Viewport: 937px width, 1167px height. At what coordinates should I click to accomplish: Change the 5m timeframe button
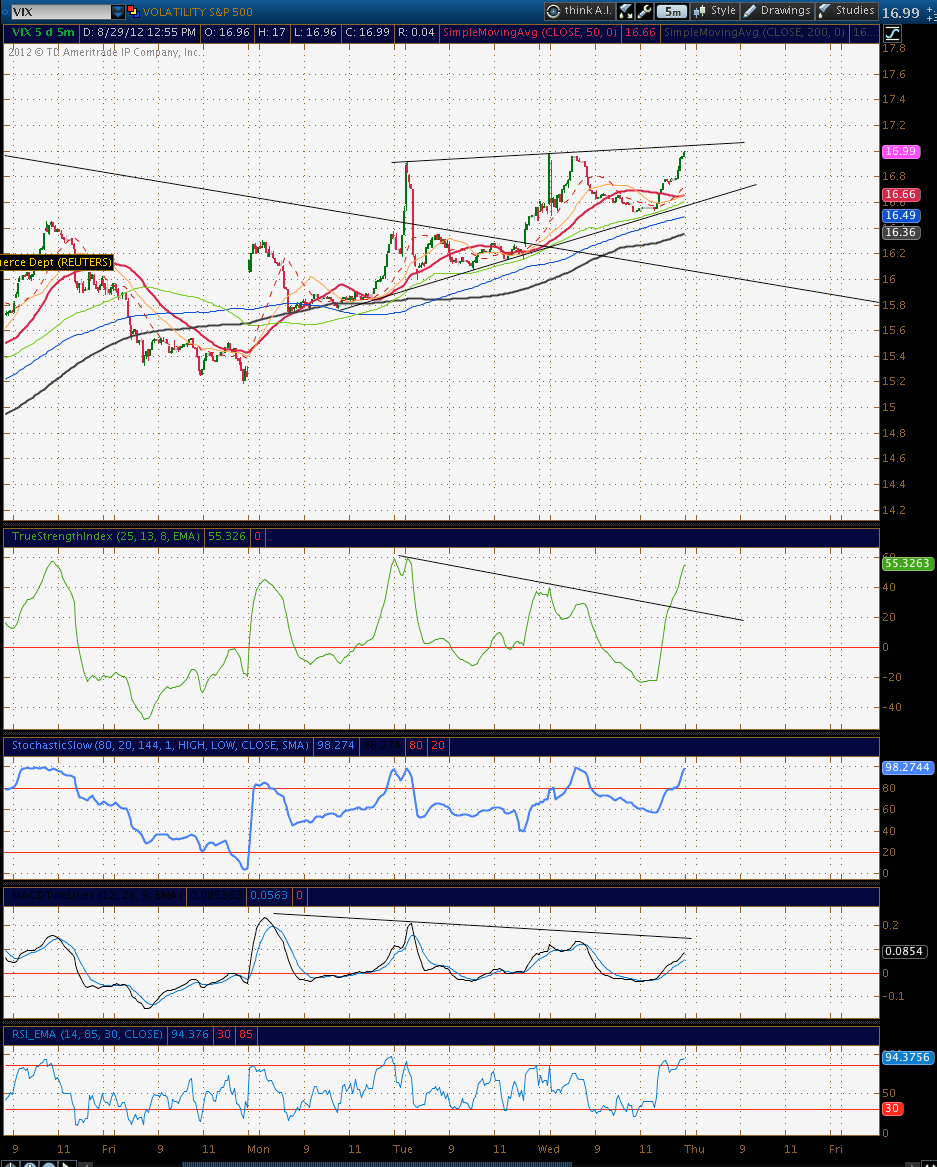(672, 11)
